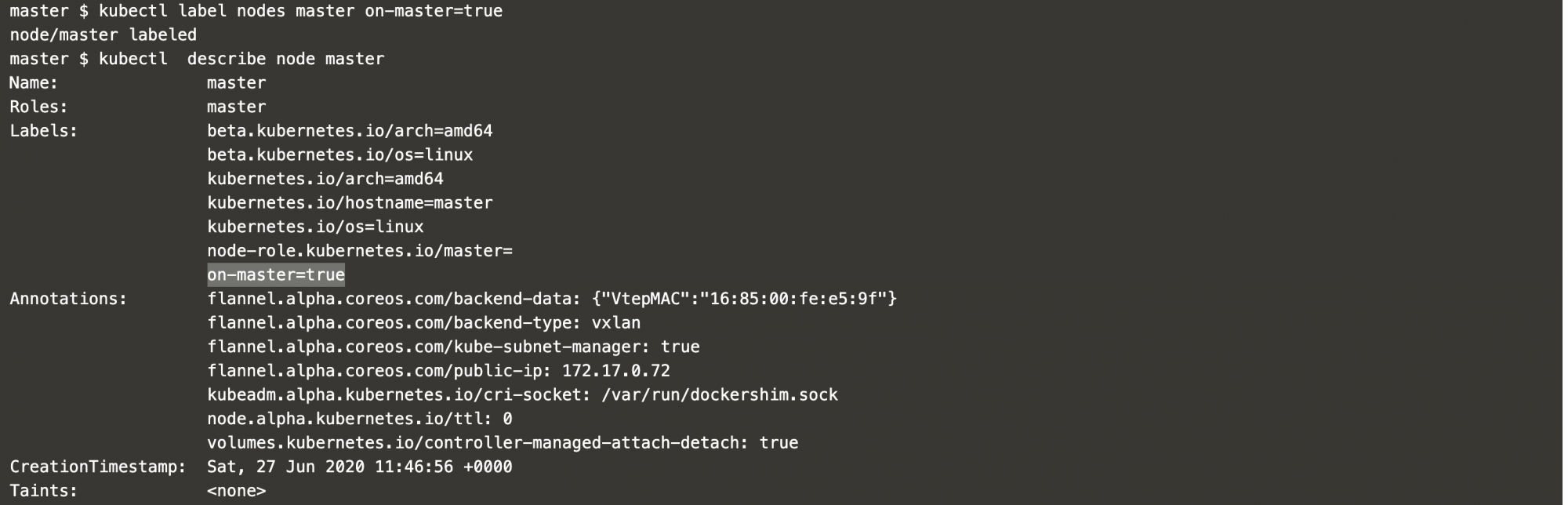Viewport: 1568px width, 505px height.
Task: Click the kubectl describe node master command
Action: 241,59
